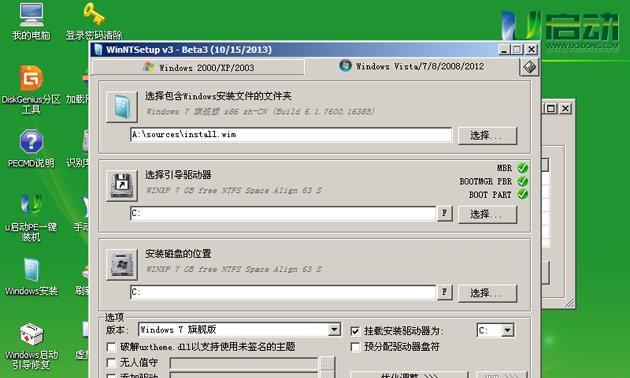Screen dimensions: 630x378
Task: Click the browse button beside 无人值守 field
Action: (x=328, y=364)
